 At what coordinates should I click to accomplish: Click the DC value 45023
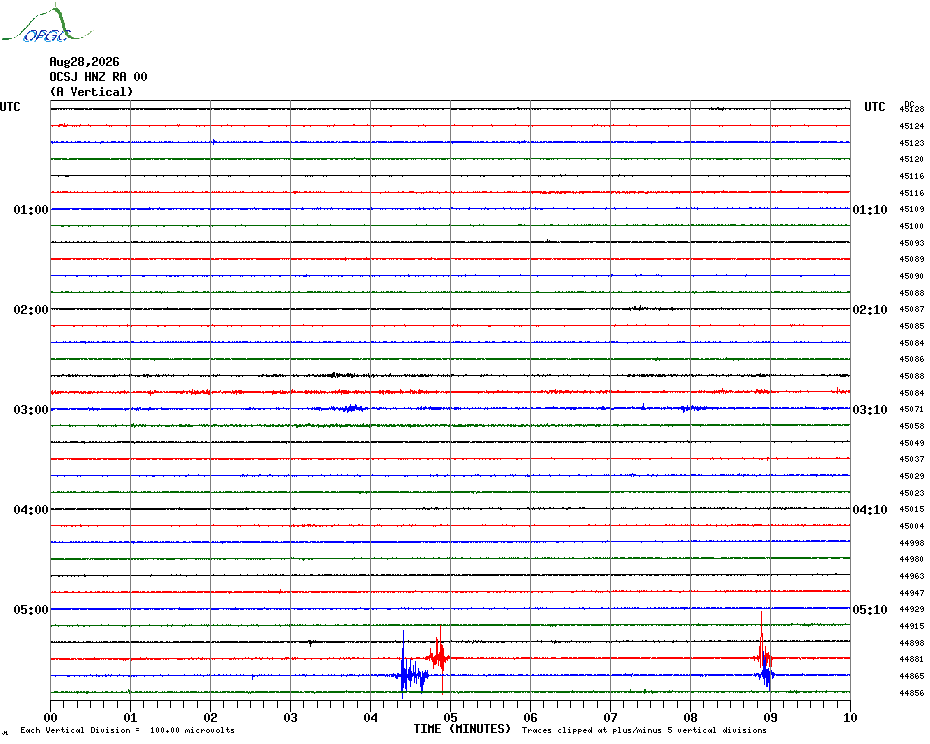tap(912, 493)
